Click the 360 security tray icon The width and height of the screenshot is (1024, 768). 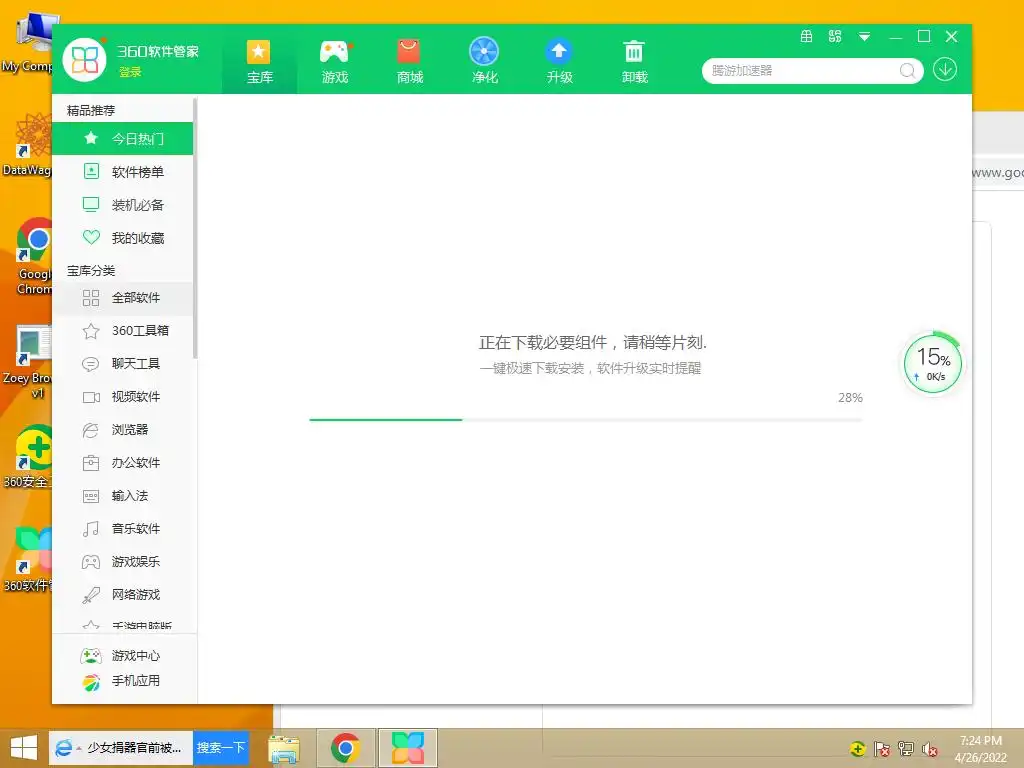[857, 749]
